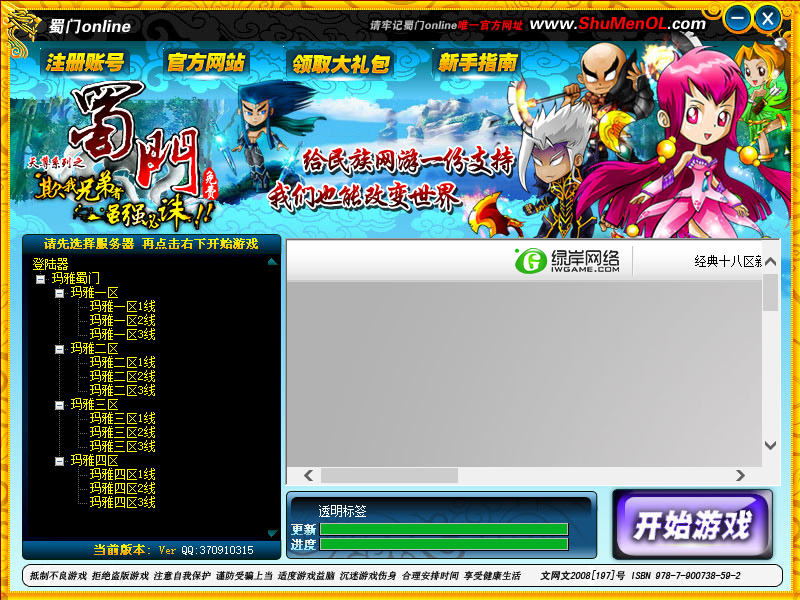
Task: Click server list scroll-down arrow
Action: coord(272,533)
